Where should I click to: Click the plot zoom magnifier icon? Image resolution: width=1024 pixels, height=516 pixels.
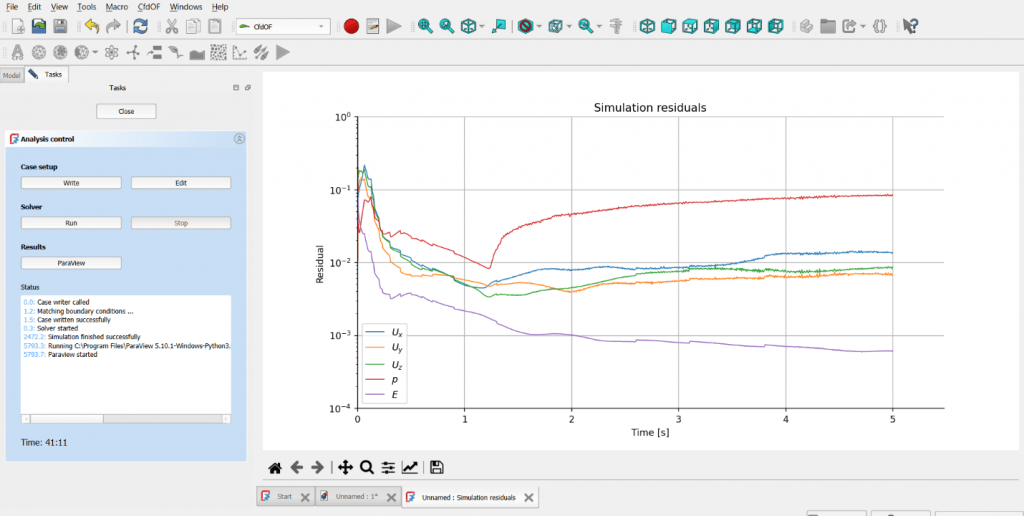click(366, 467)
